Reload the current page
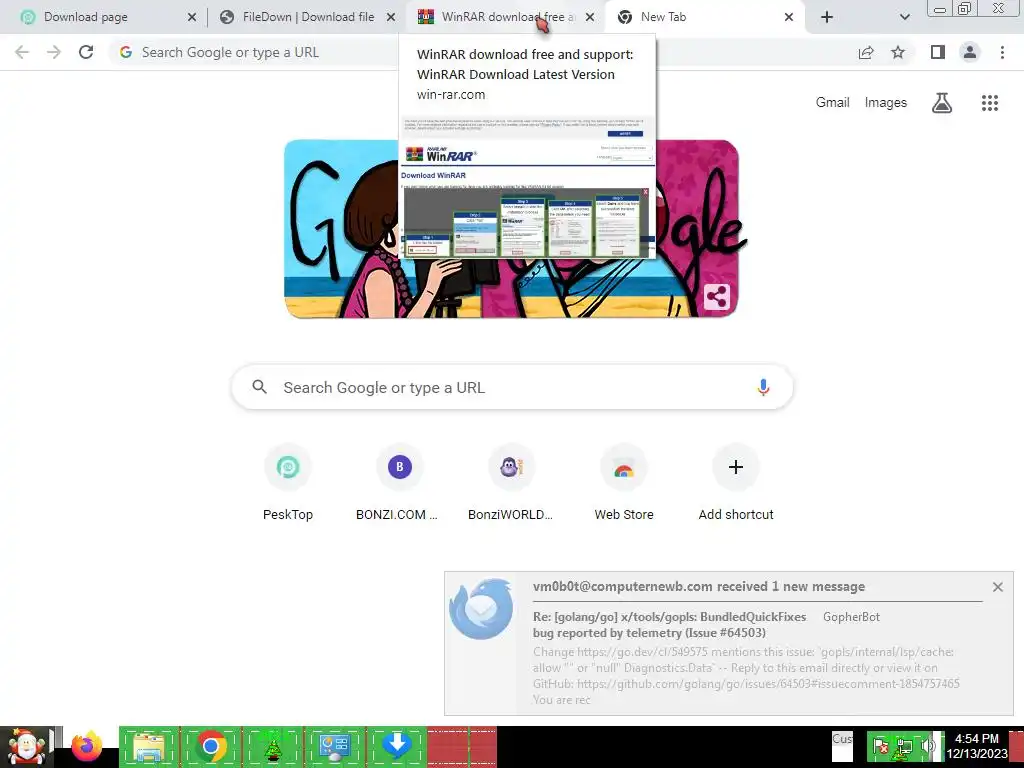 (86, 52)
